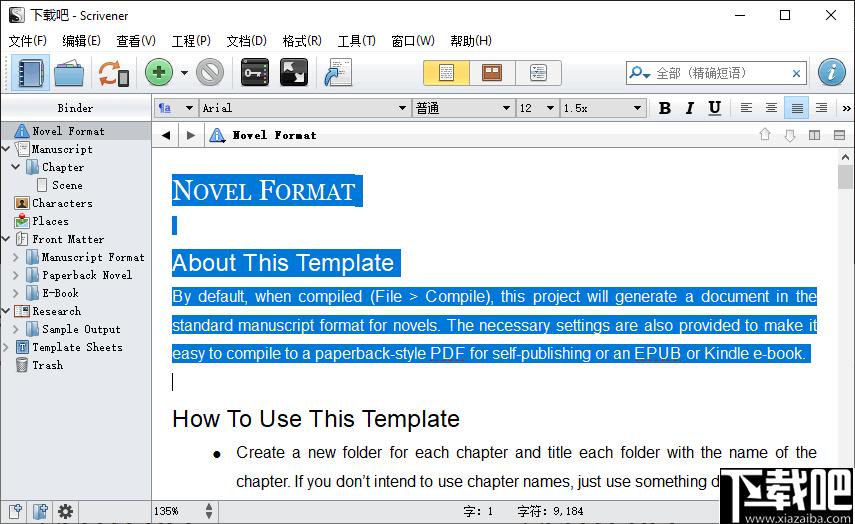Go forward in document history
The image size is (855, 524).
190,135
